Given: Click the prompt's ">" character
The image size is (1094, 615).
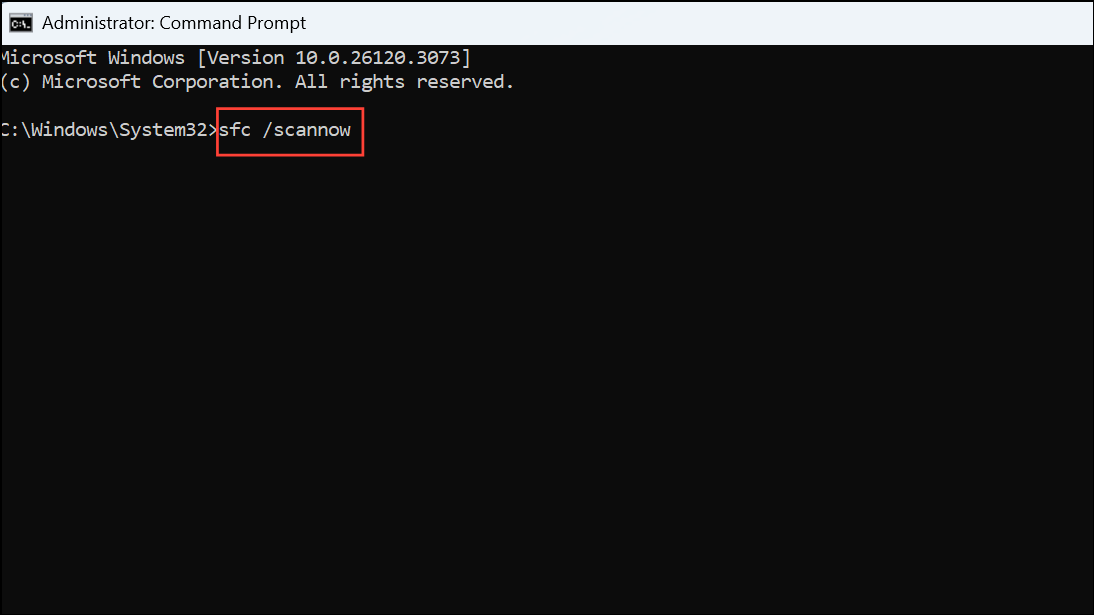Looking at the screenshot, I should pos(213,130).
